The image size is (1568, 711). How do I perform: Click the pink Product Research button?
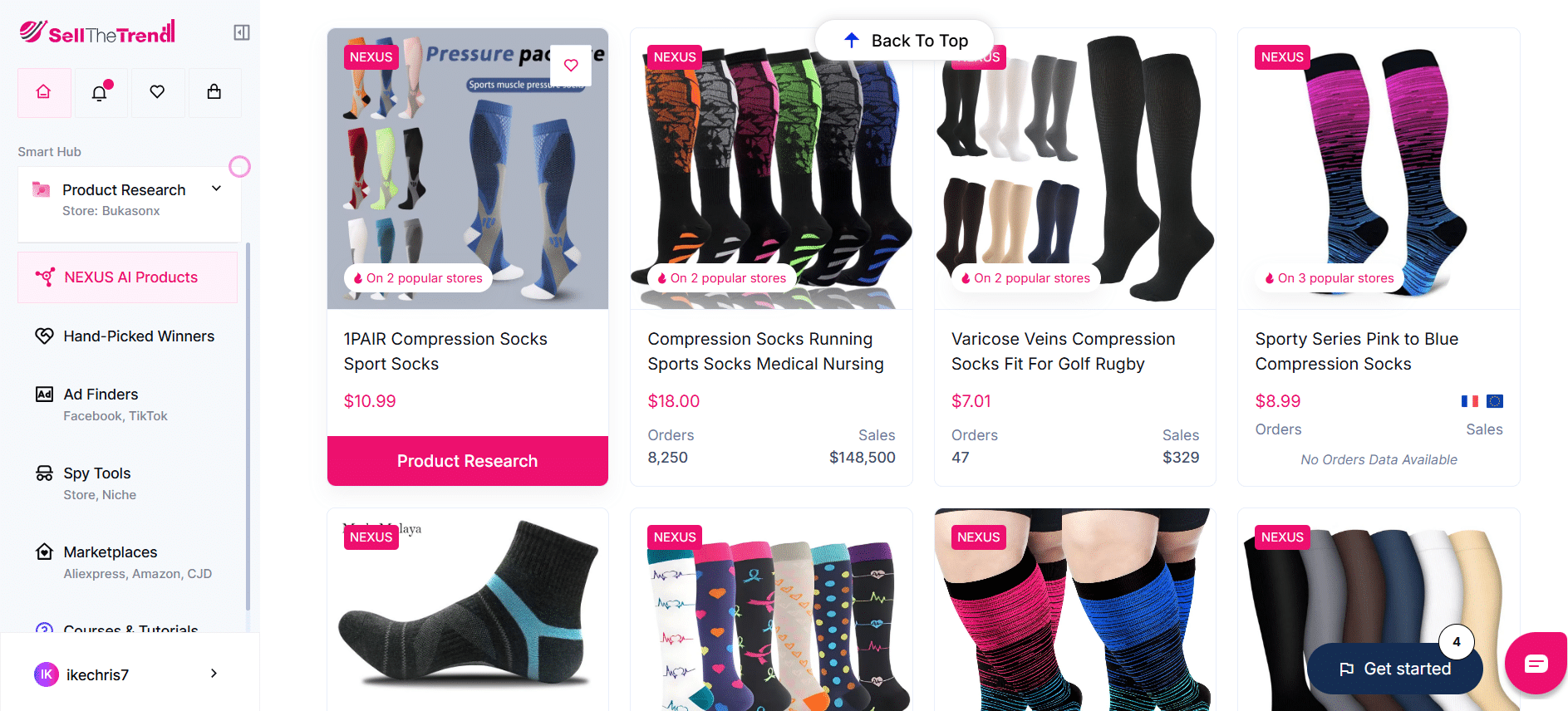point(468,461)
